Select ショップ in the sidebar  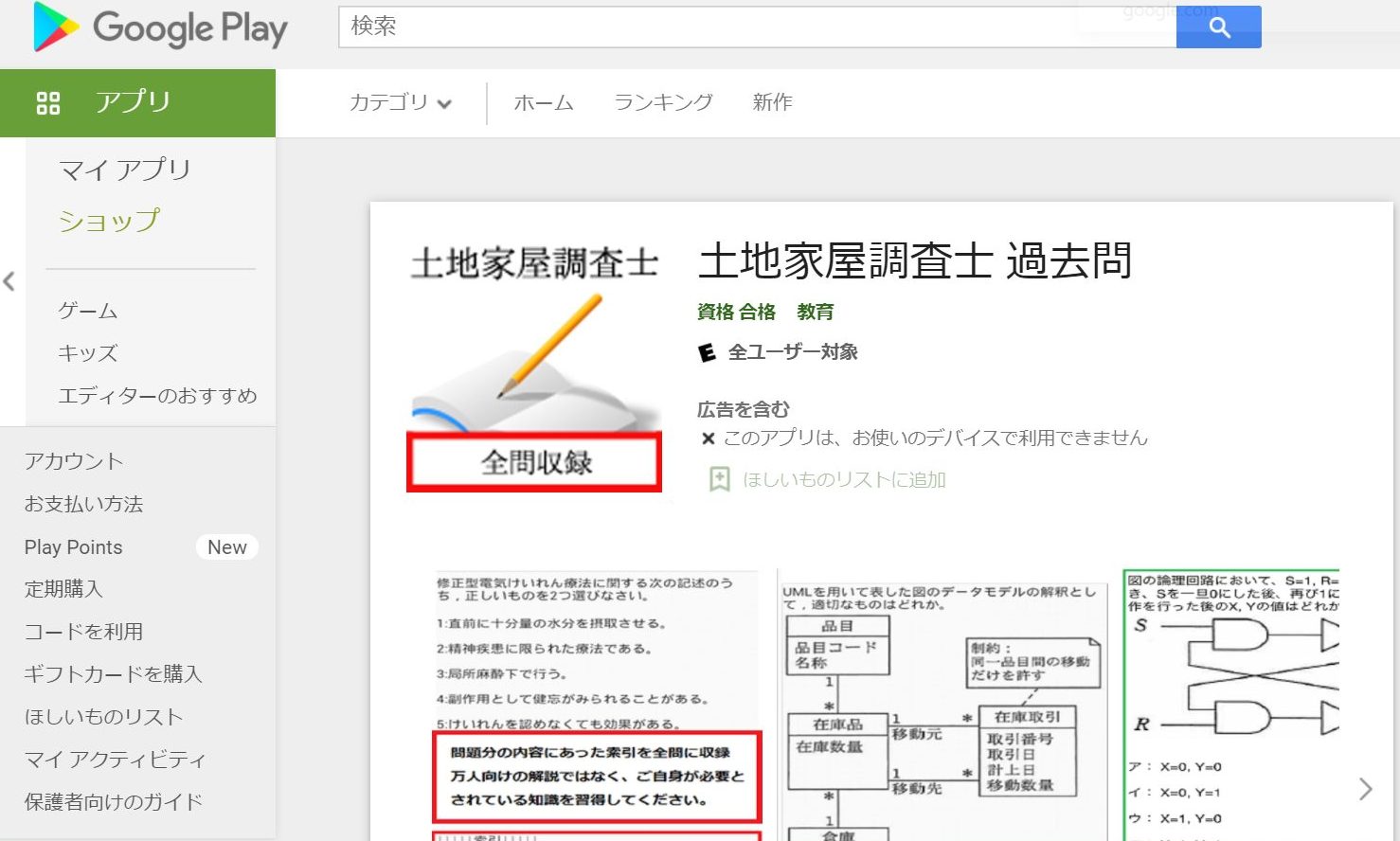109,221
